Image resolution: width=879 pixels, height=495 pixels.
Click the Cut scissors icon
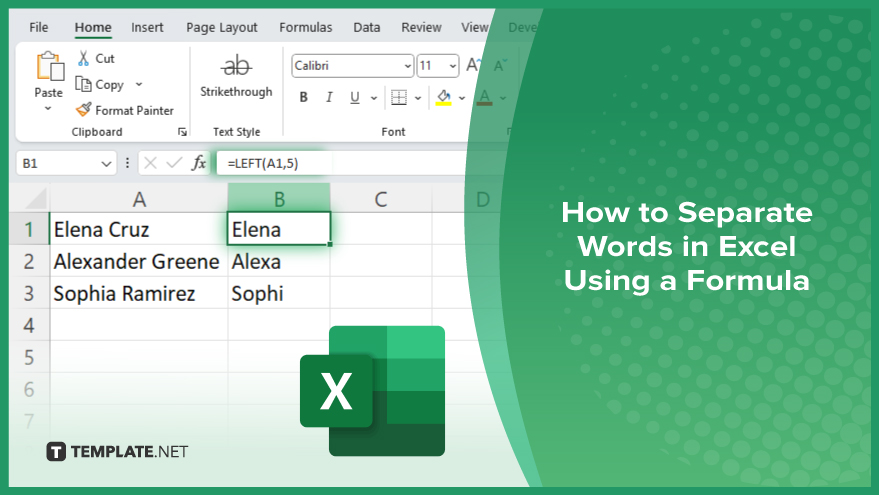(84, 58)
